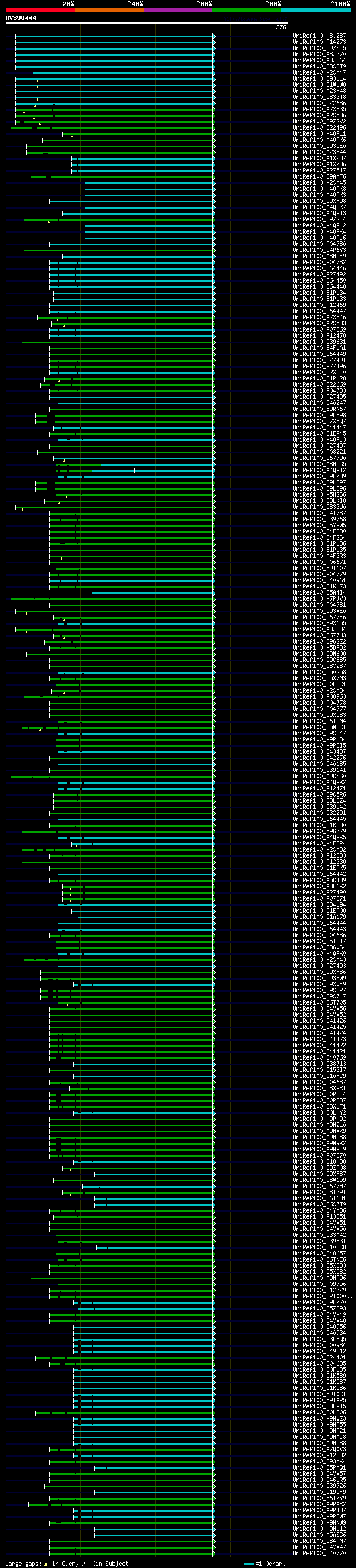Open the UniRef100_P27517 entry

[319, 170]
